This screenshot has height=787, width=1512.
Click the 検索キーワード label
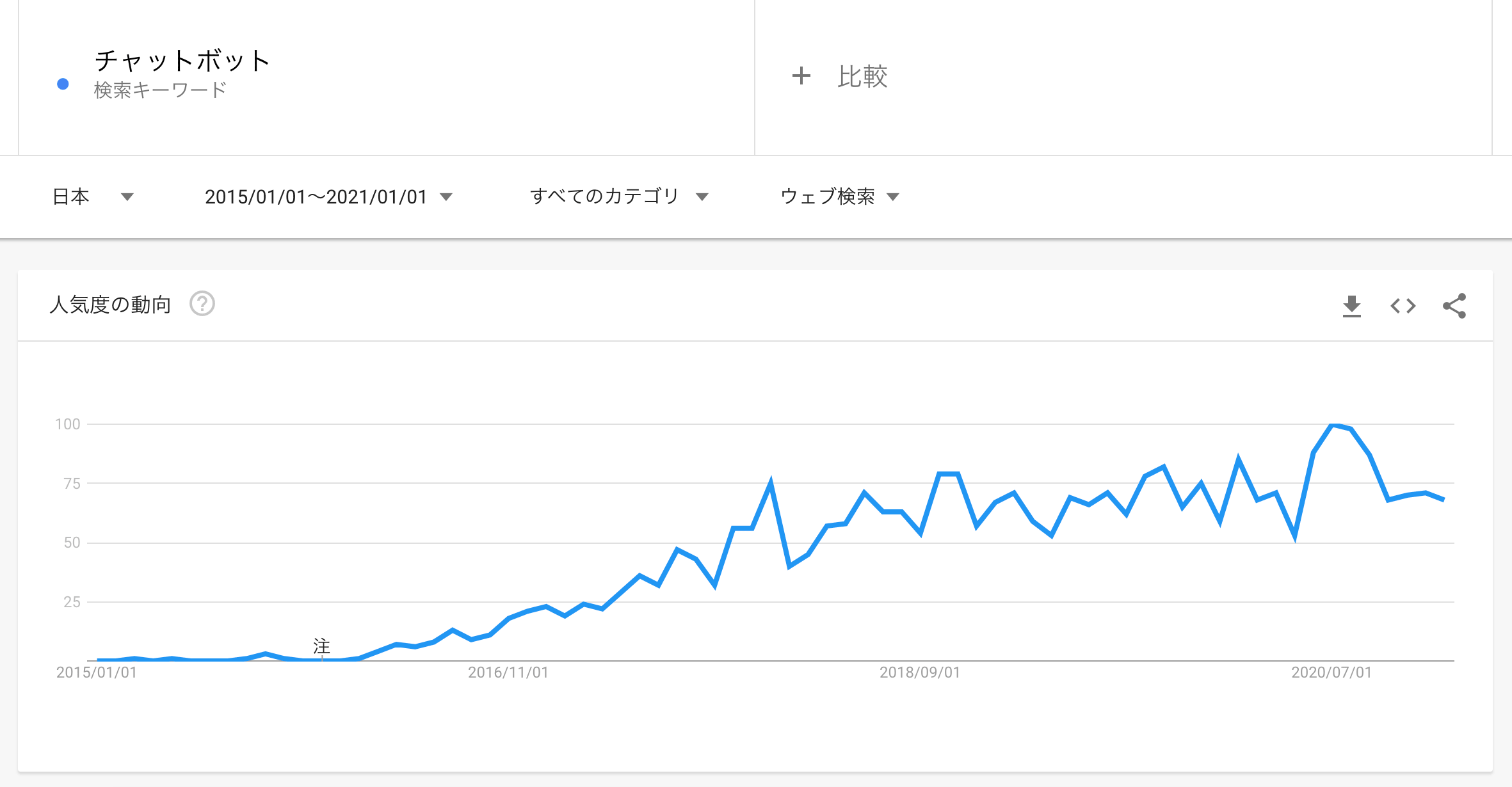pyautogui.click(x=160, y=90)
